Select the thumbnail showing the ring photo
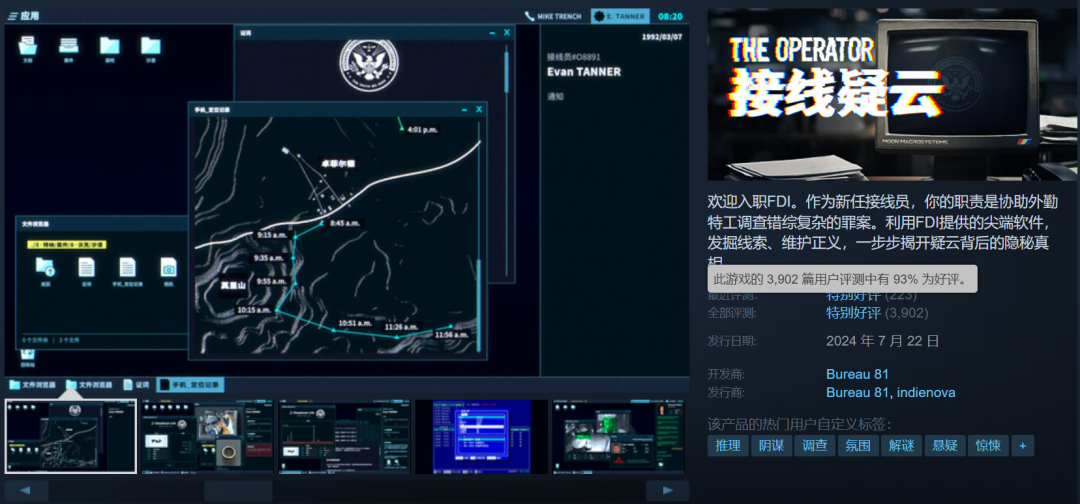1080x504 pixels. tap(207, 437)
